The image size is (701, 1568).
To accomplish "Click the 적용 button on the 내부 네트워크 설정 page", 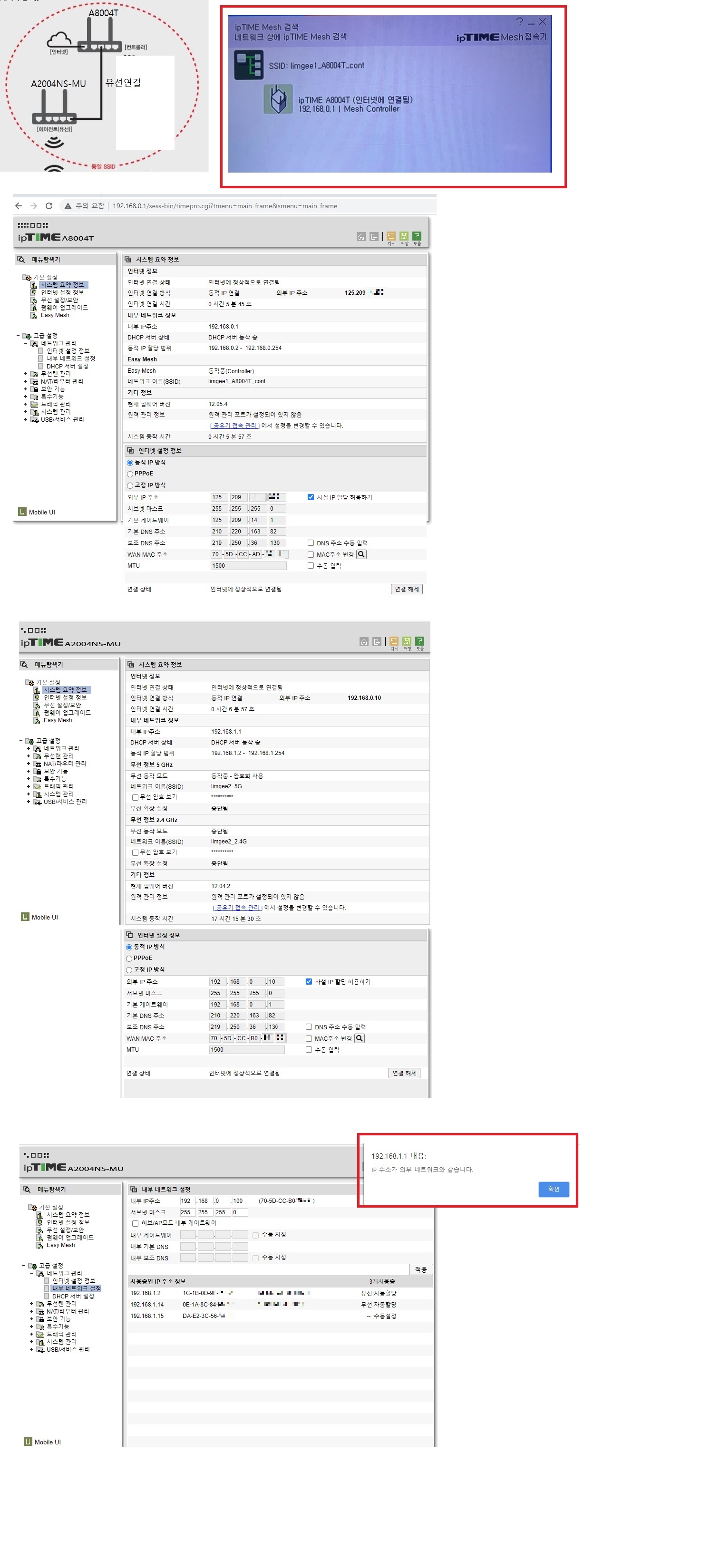I will [x=421, y=1269].
